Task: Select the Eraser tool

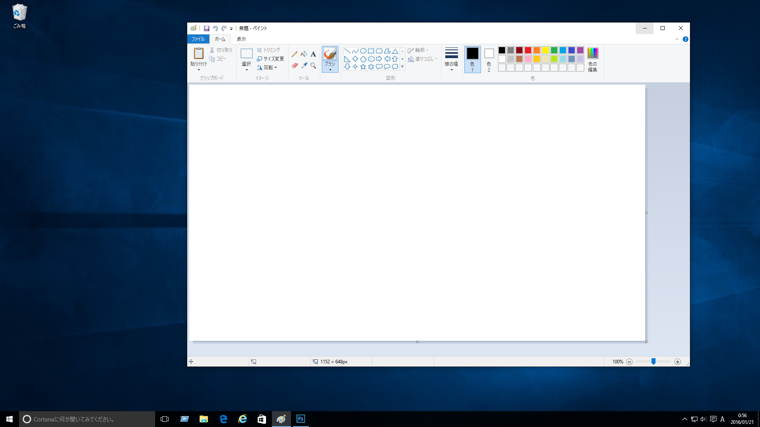Action: click(x=294, y=65)
